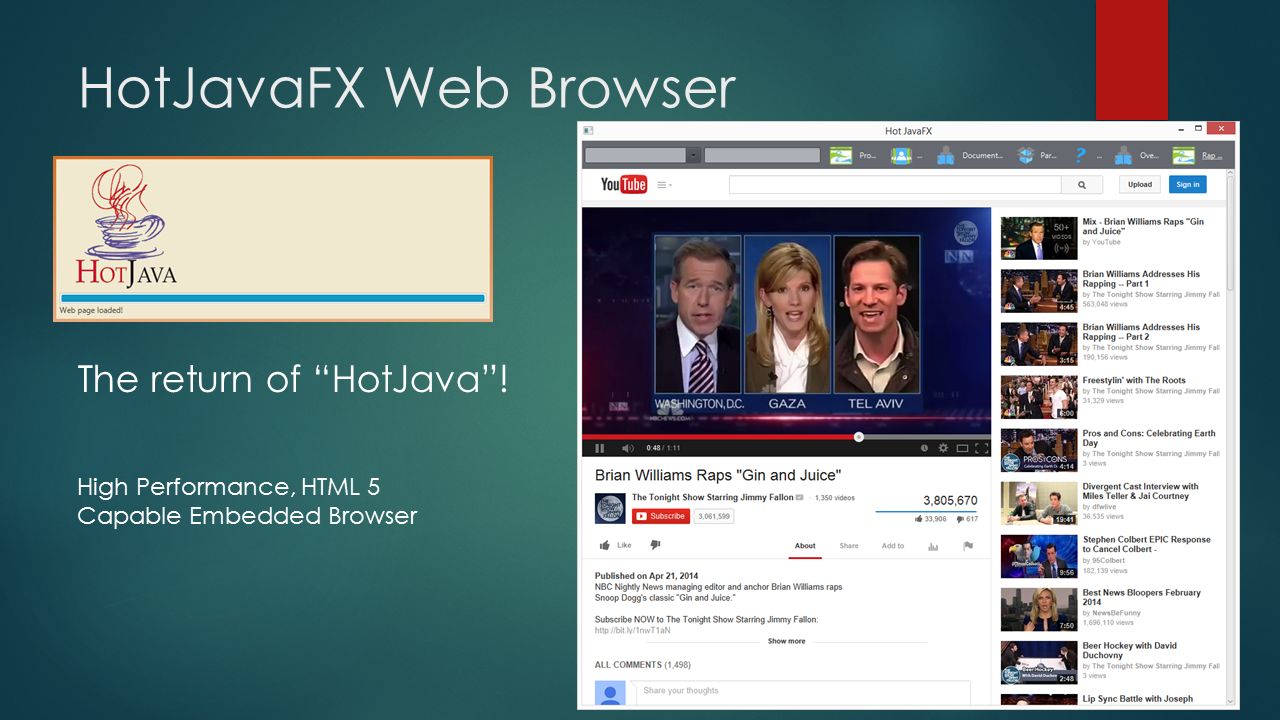The width and height of the screenshot is (1280, 720).
Task: Click the Watch Later clock icon
Action: click(924, 448)
